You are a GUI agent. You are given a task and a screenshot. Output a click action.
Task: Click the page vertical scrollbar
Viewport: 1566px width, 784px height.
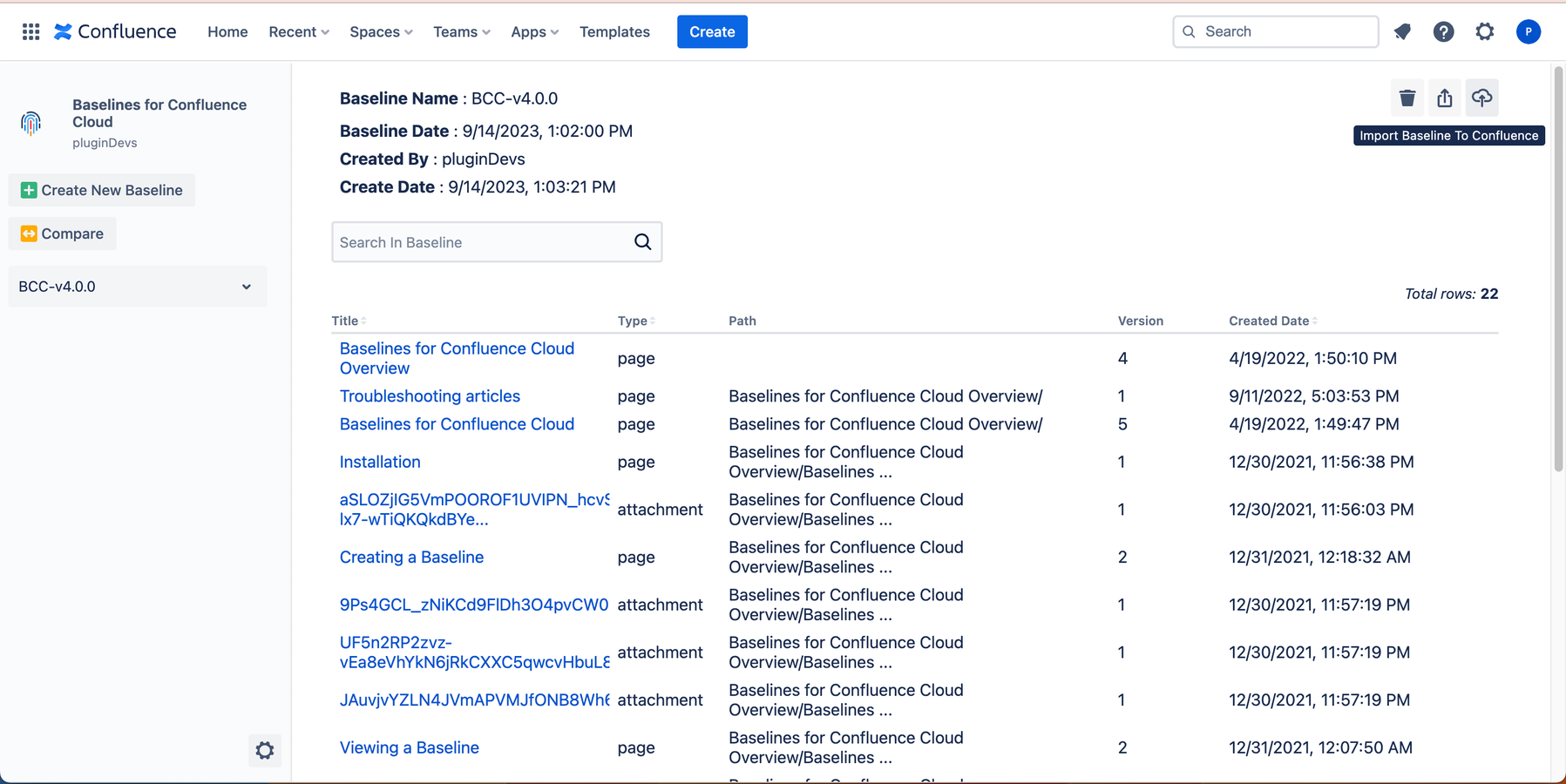1559,270
